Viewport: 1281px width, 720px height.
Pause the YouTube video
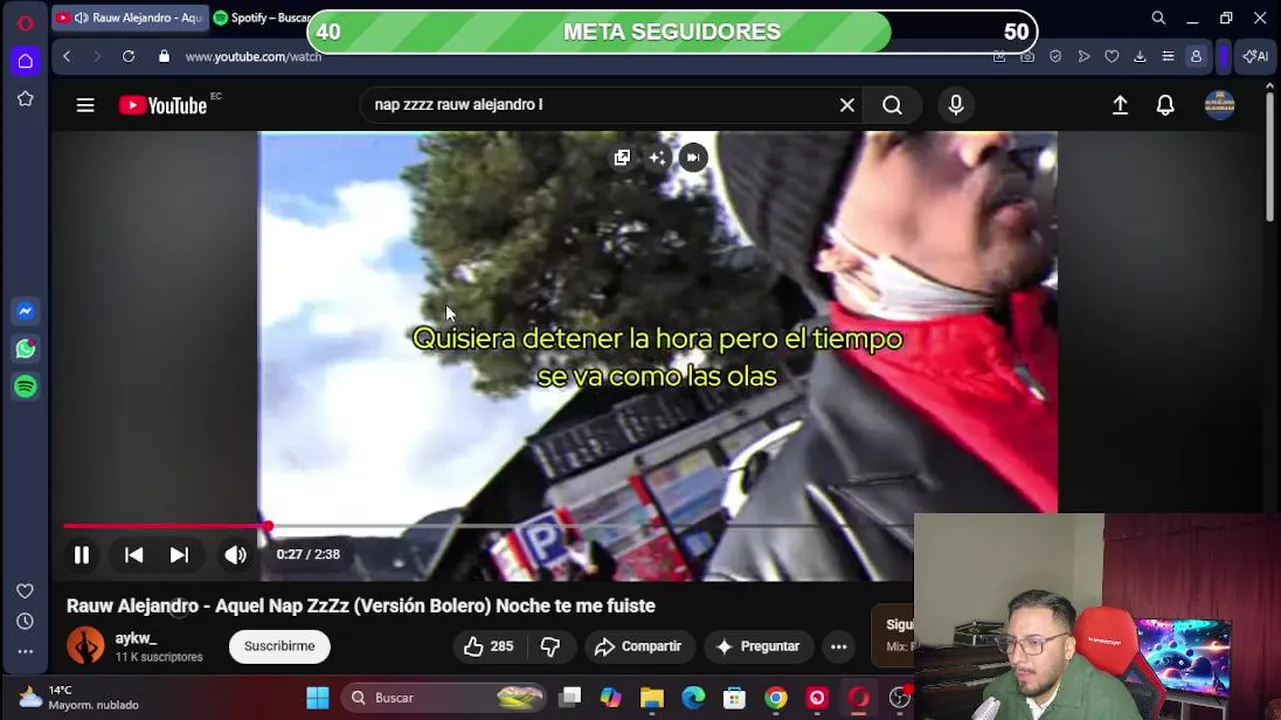(x=81, y=554)
